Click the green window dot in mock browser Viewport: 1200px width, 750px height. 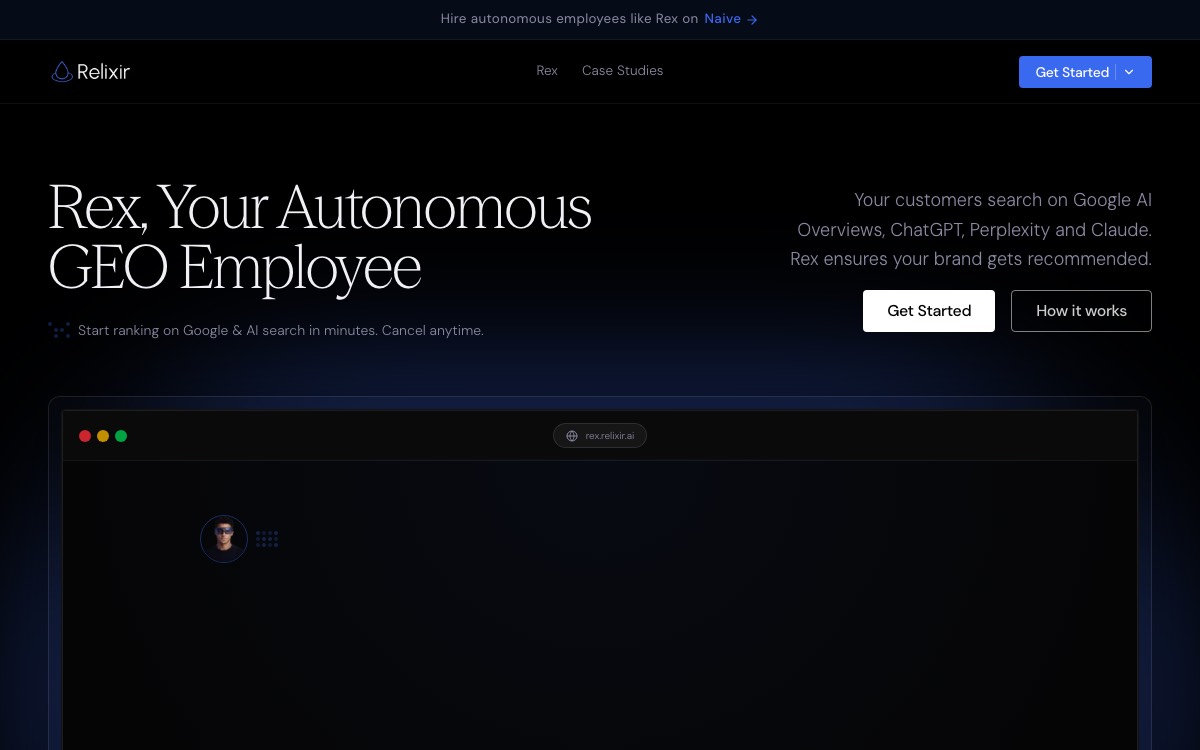click(121, 436)
